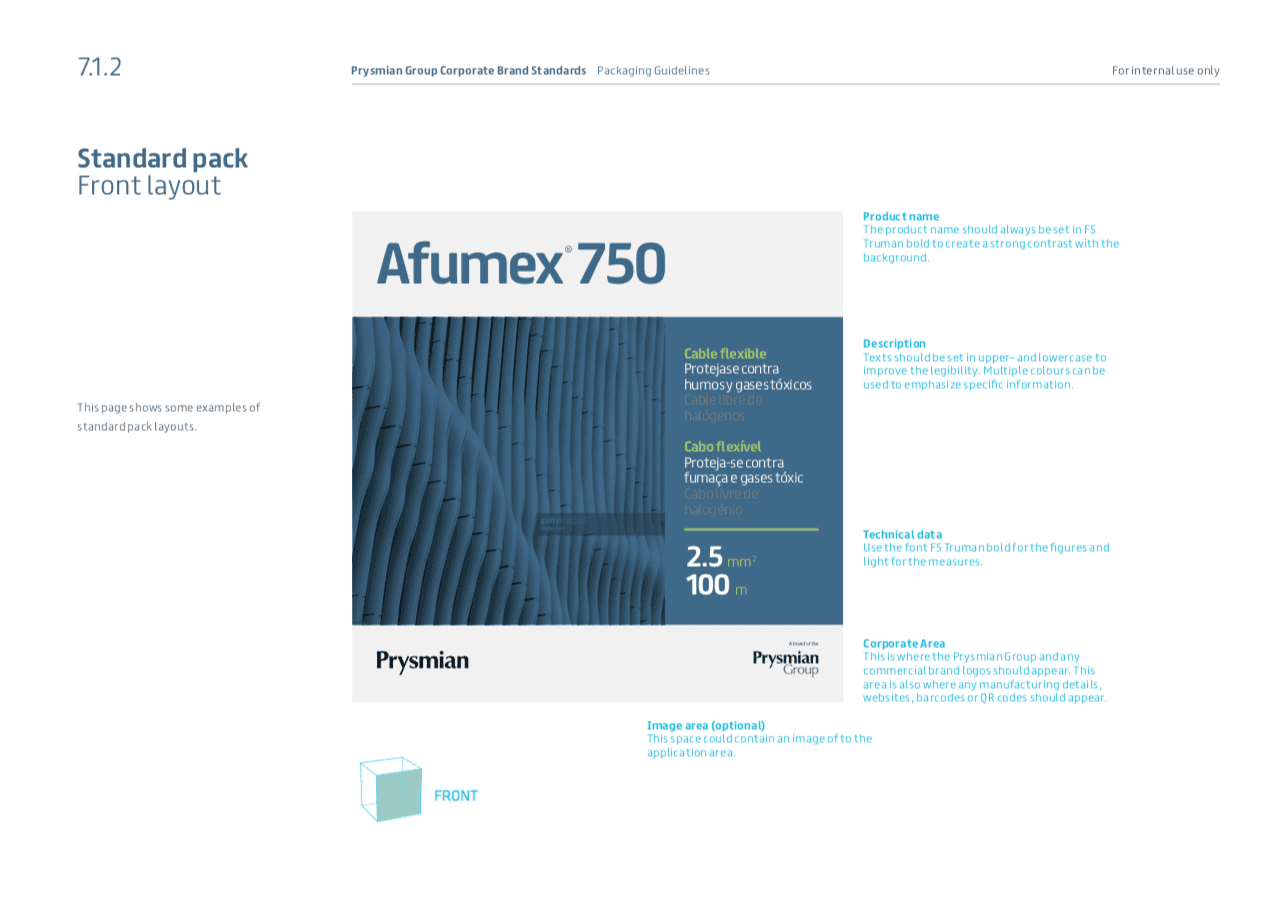Image resolution: width=1276 pixels, height=902 pixels.
Task: Click the Standard pack heading
Action: 162,158
